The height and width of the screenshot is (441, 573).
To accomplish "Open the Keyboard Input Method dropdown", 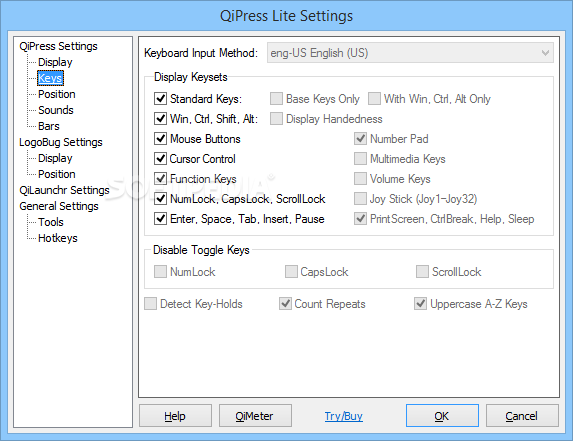I will click(x=410, y=53).
